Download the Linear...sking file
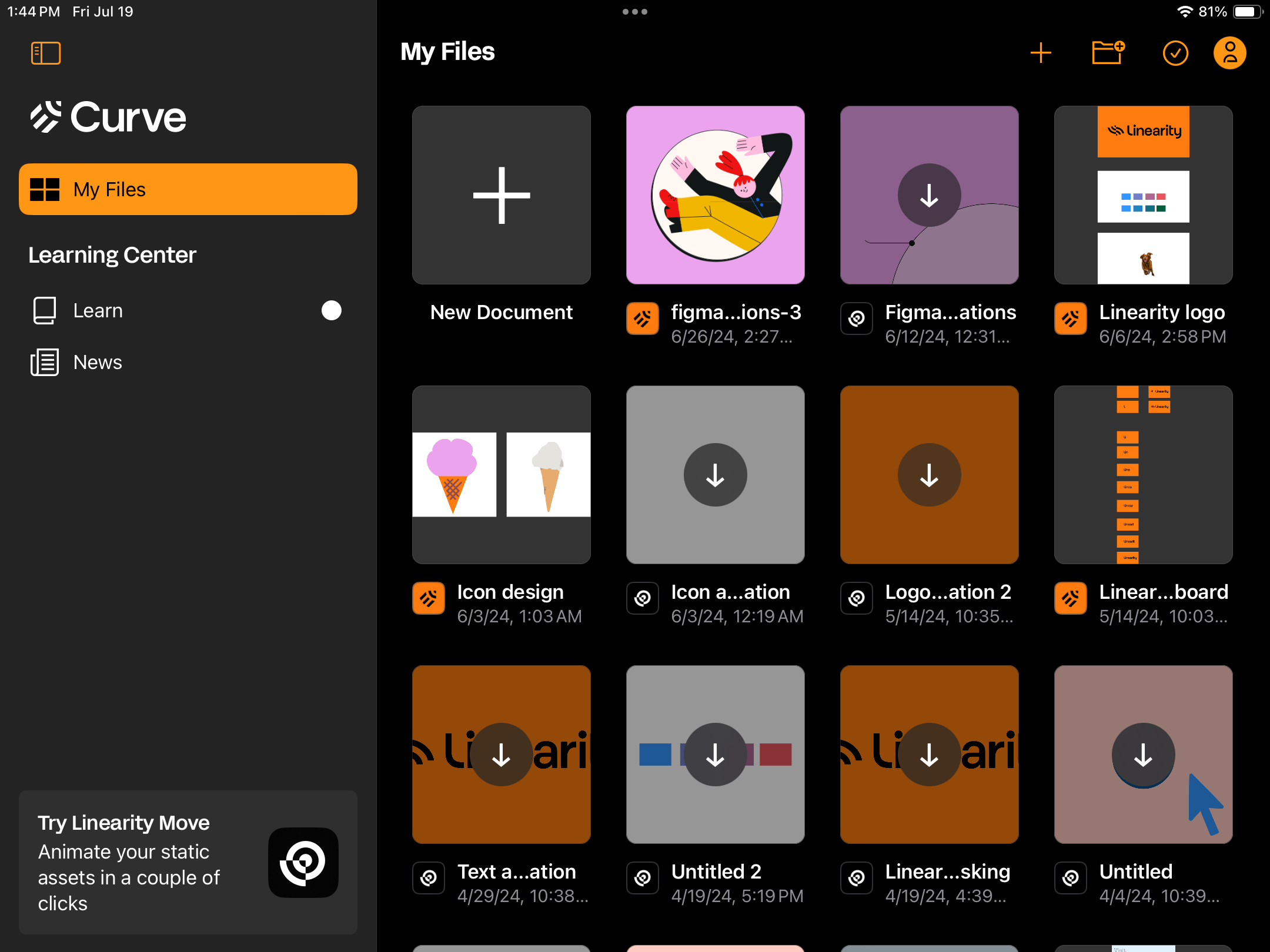The height and width of the screenshot is (952, 1270). pyautogui.click(x=930, y=755)
